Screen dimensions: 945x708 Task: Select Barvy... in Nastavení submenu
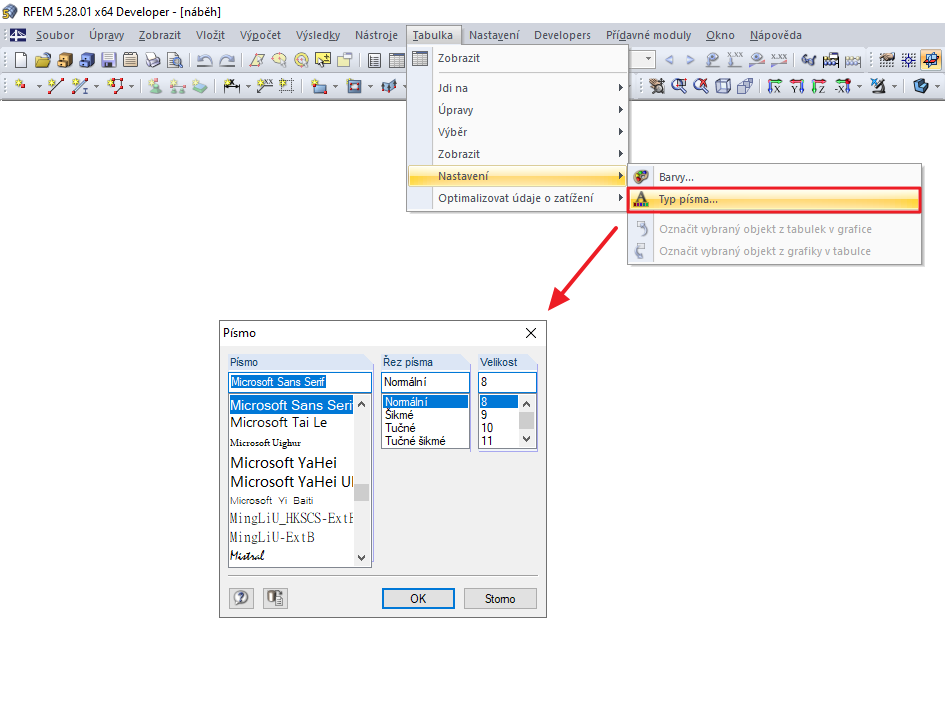774,177
